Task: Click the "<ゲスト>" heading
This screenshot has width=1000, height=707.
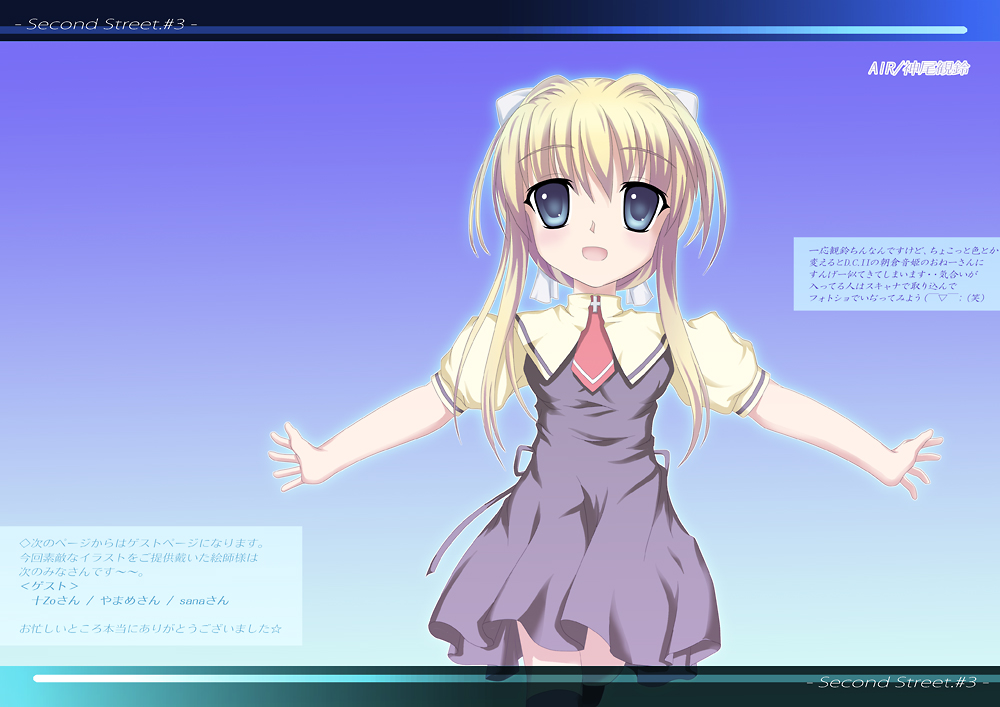Action: coord(49,586)
